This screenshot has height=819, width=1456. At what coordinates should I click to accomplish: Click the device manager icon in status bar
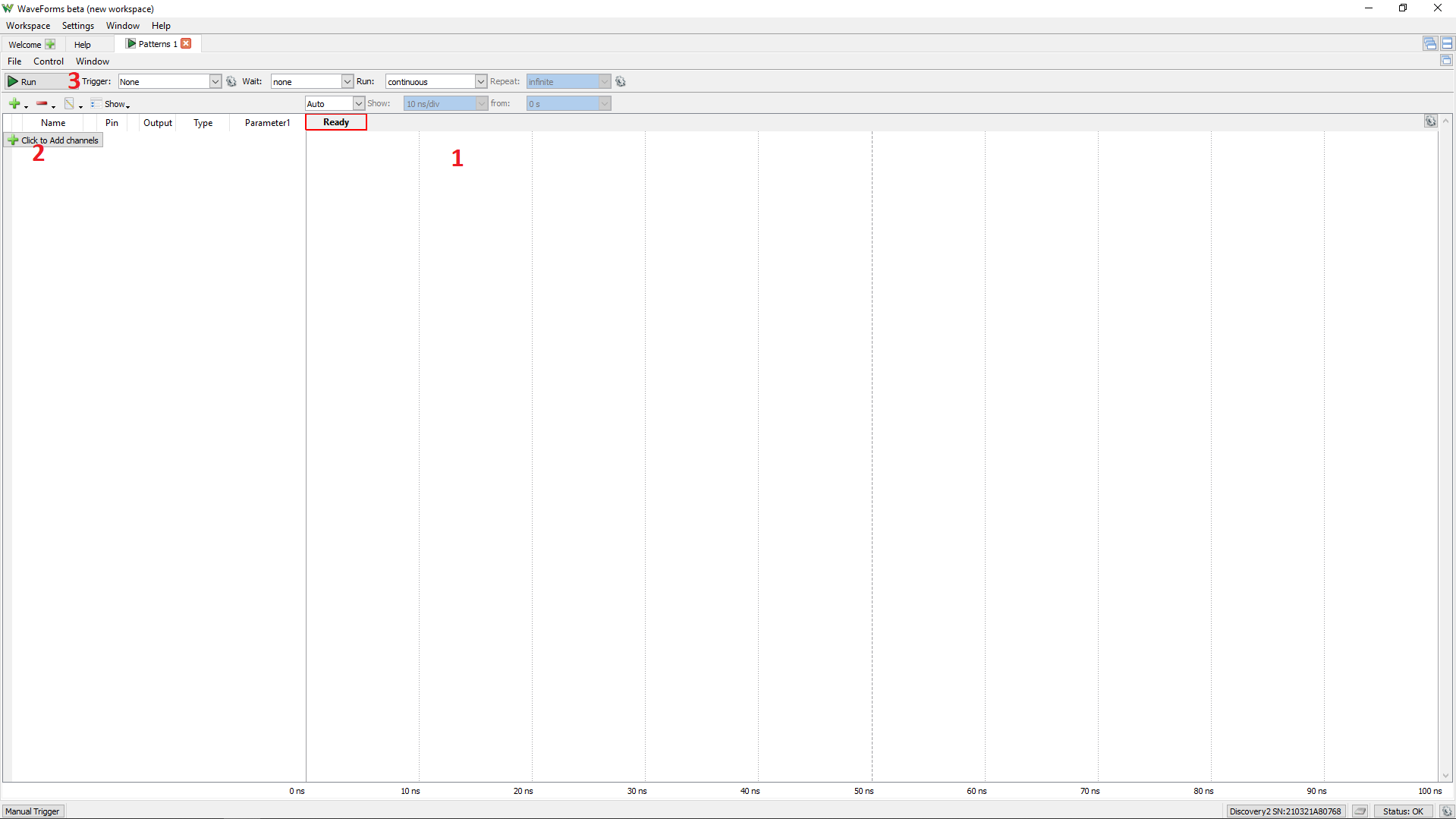(1360, 811)
